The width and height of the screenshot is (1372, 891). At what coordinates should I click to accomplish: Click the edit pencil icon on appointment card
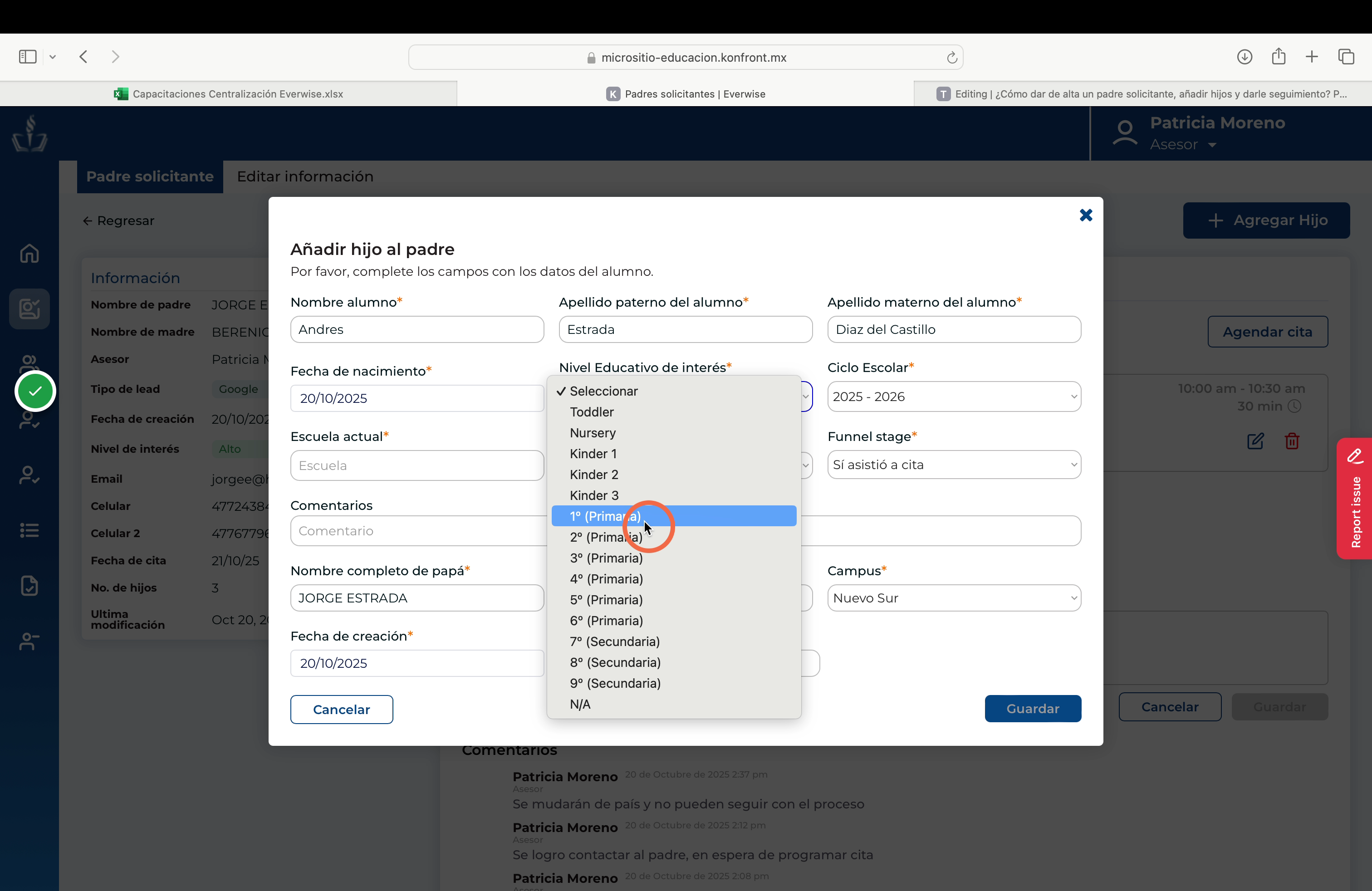pyautogui.click(x=1255, y=441)
